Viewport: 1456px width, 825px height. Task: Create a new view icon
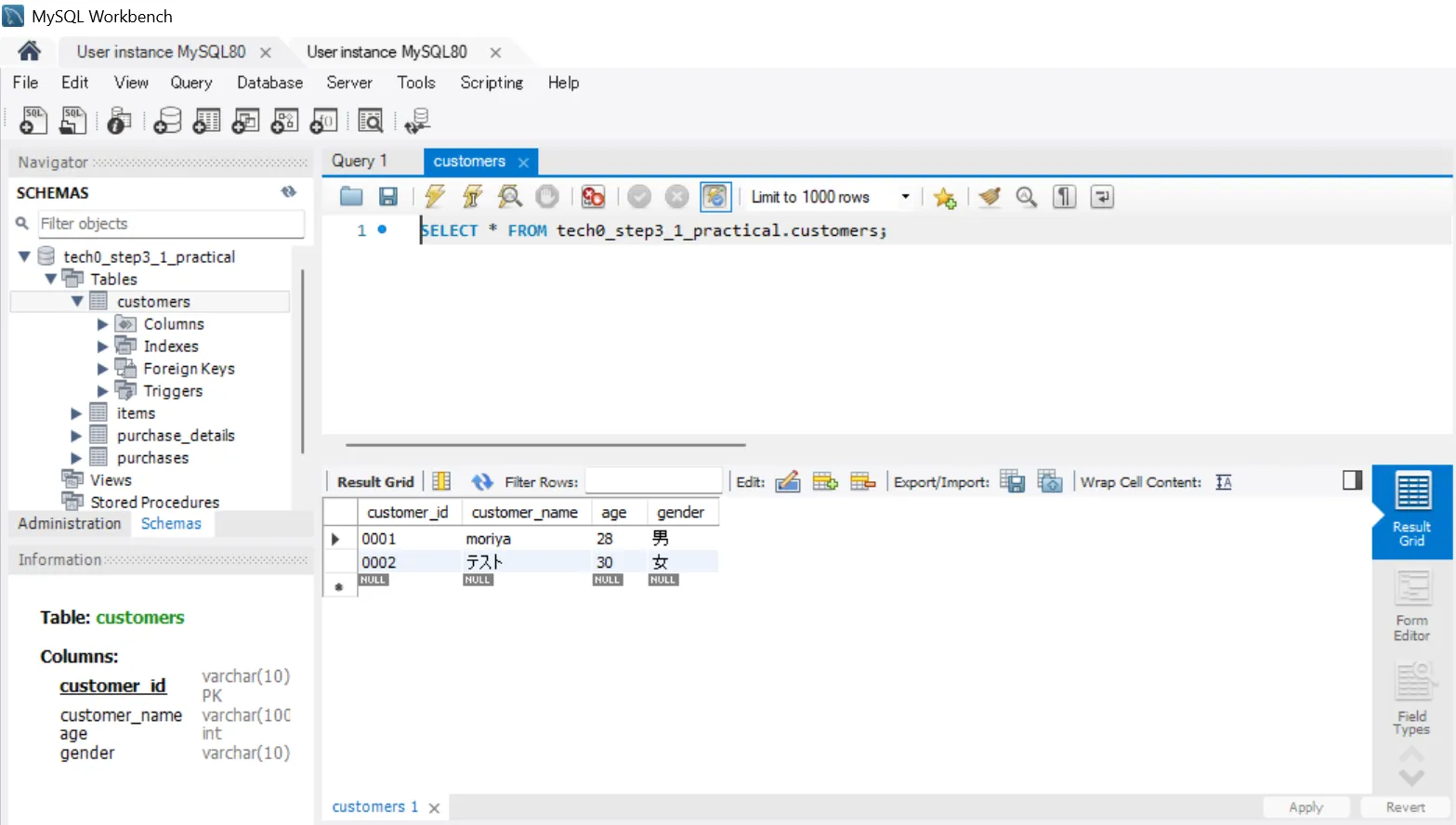[x=245, y=121]
